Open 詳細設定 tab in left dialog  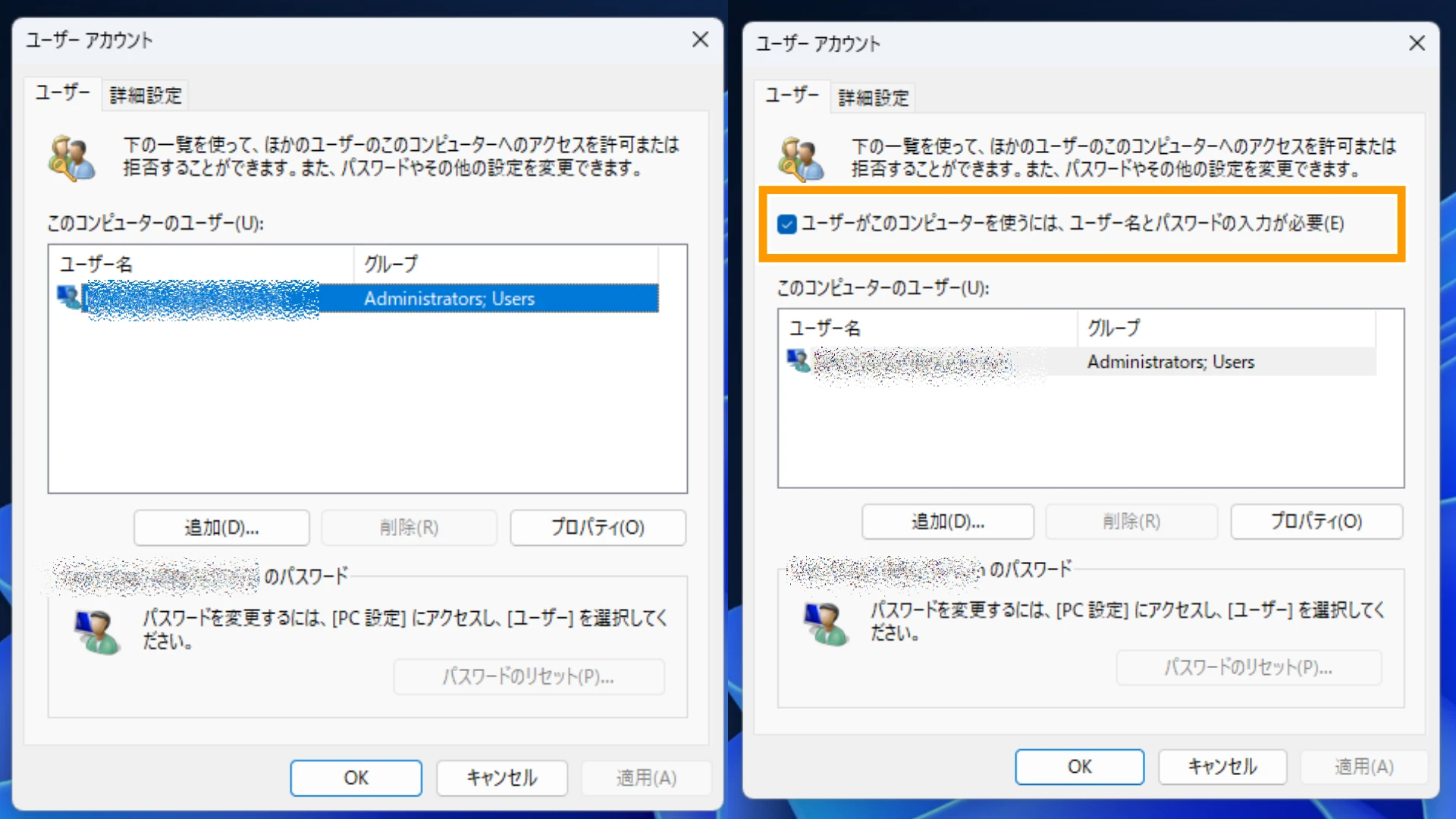point(146,96)
